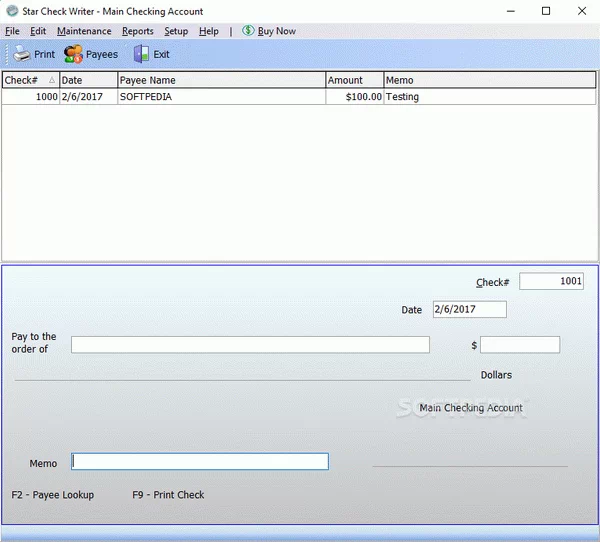Open the File menu
Viewport: 600px width, 542px height.
pyautogui.click(x=12, y=31)
